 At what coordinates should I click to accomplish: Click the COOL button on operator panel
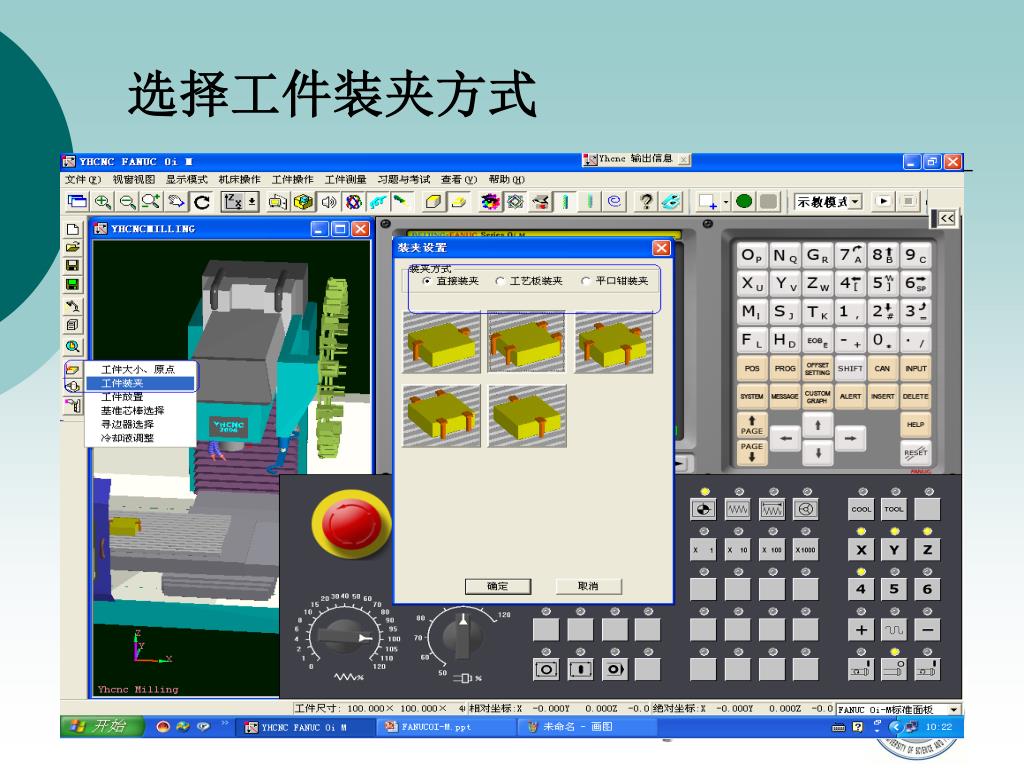(861, 509)
